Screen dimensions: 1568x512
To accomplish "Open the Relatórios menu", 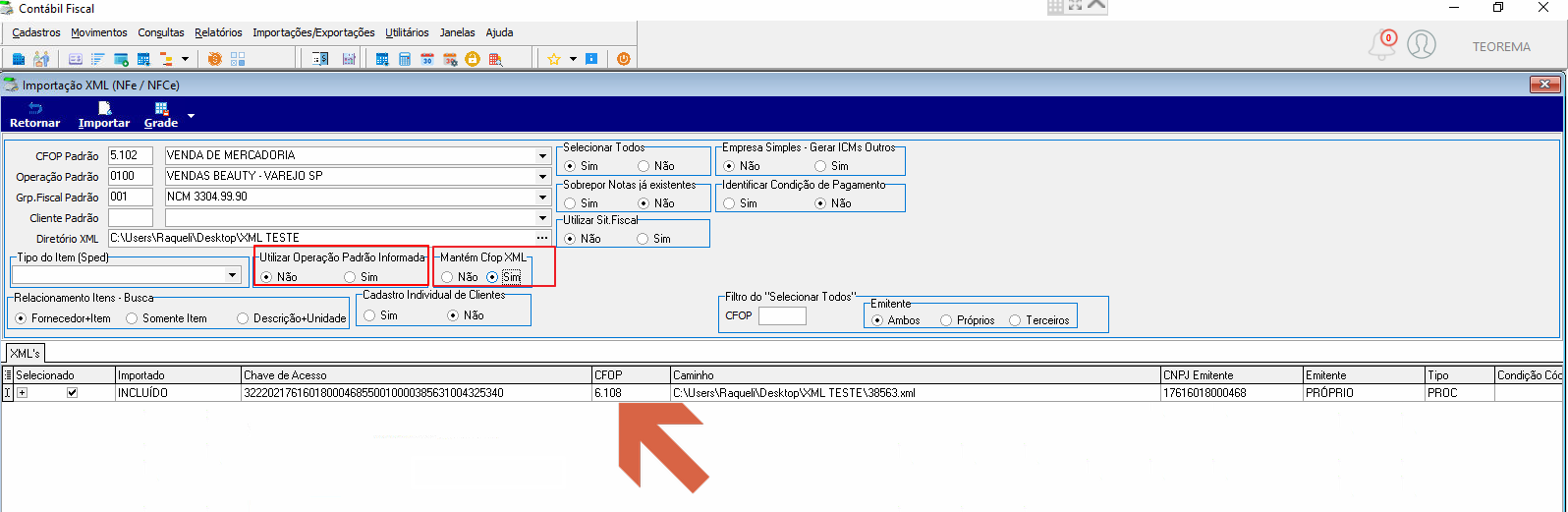I will [x=218, y=32].
